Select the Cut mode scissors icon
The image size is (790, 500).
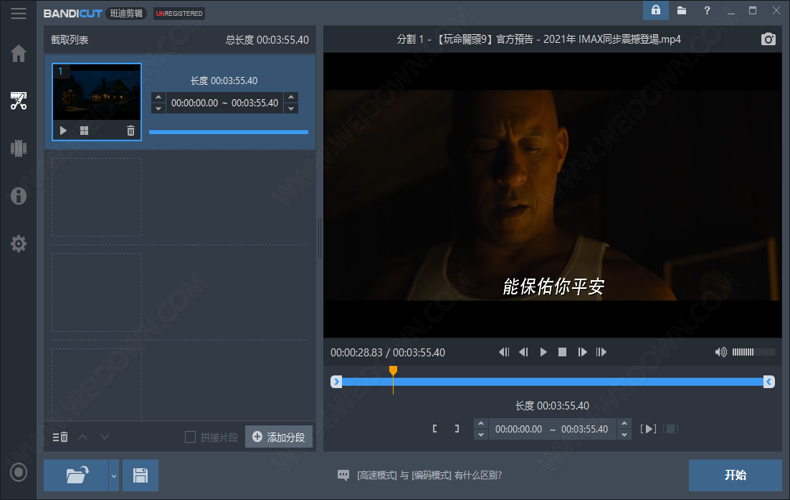pos(18,100)
